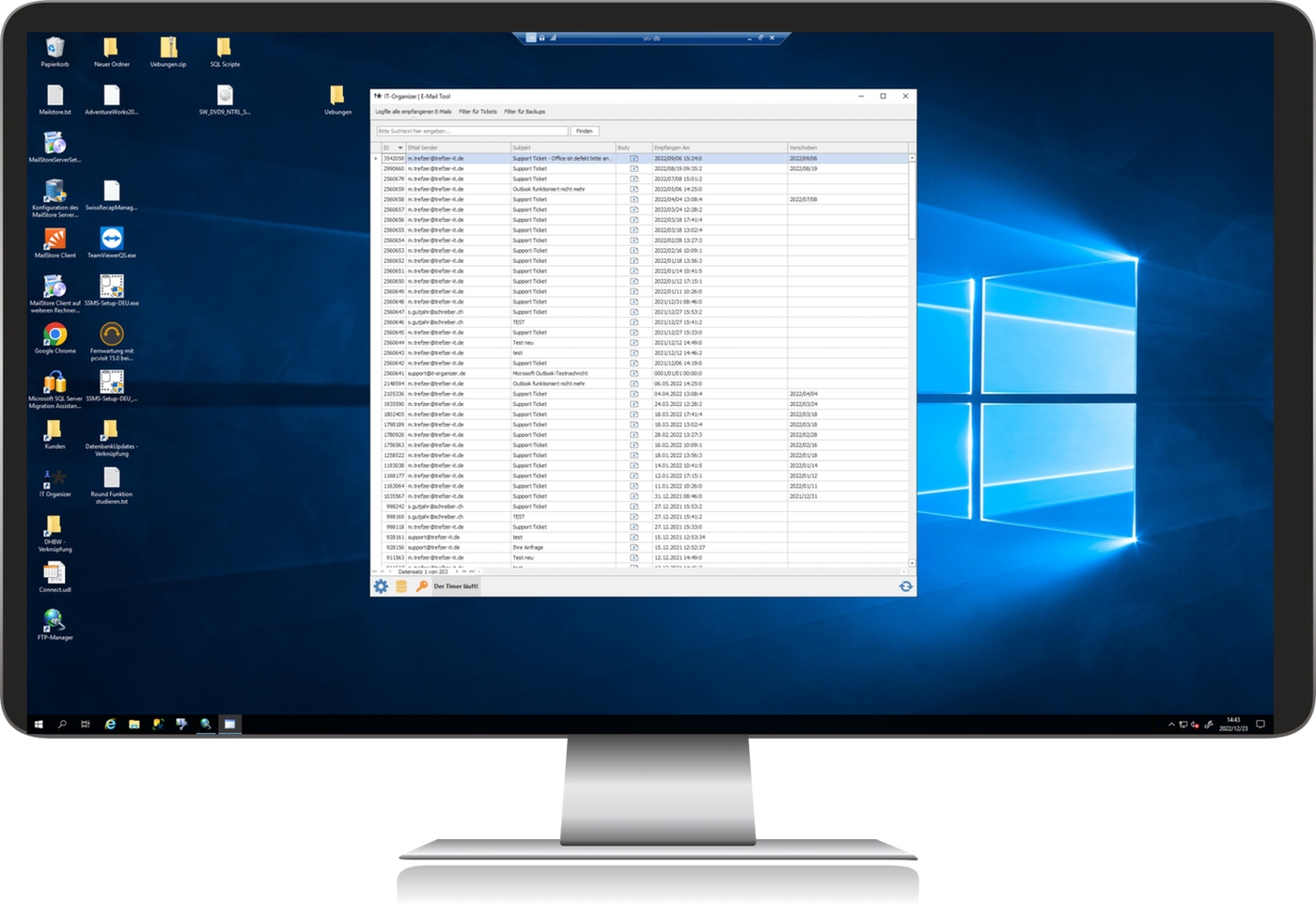Select the Outlook funktioniert nicht mehr subject in row 2560659
The height and width of the screenshot is (905, 1316).
click(563, 189)
